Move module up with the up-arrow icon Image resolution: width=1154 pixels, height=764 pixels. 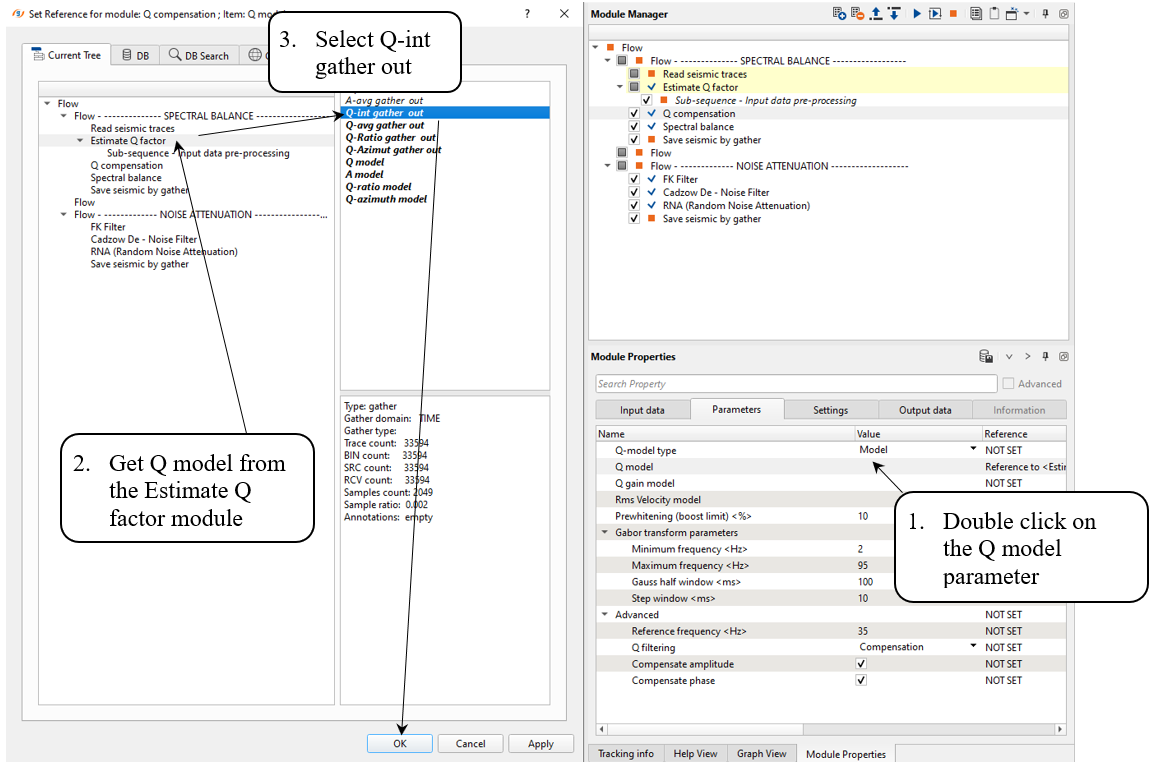(876, 14)
